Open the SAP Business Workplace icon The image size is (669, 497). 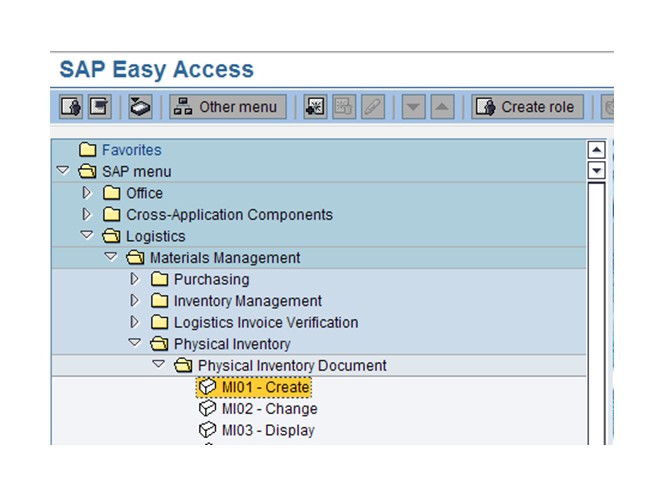141,107
